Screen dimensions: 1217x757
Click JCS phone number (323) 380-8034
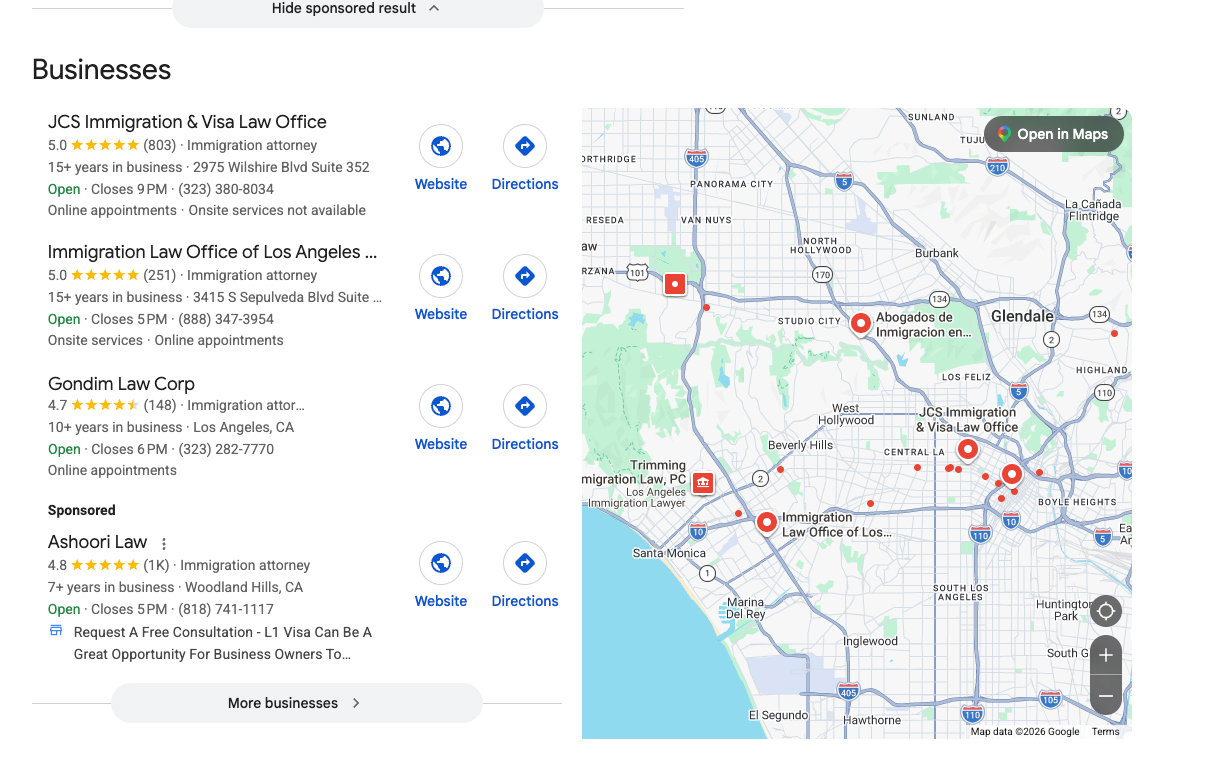click(226, 189)
